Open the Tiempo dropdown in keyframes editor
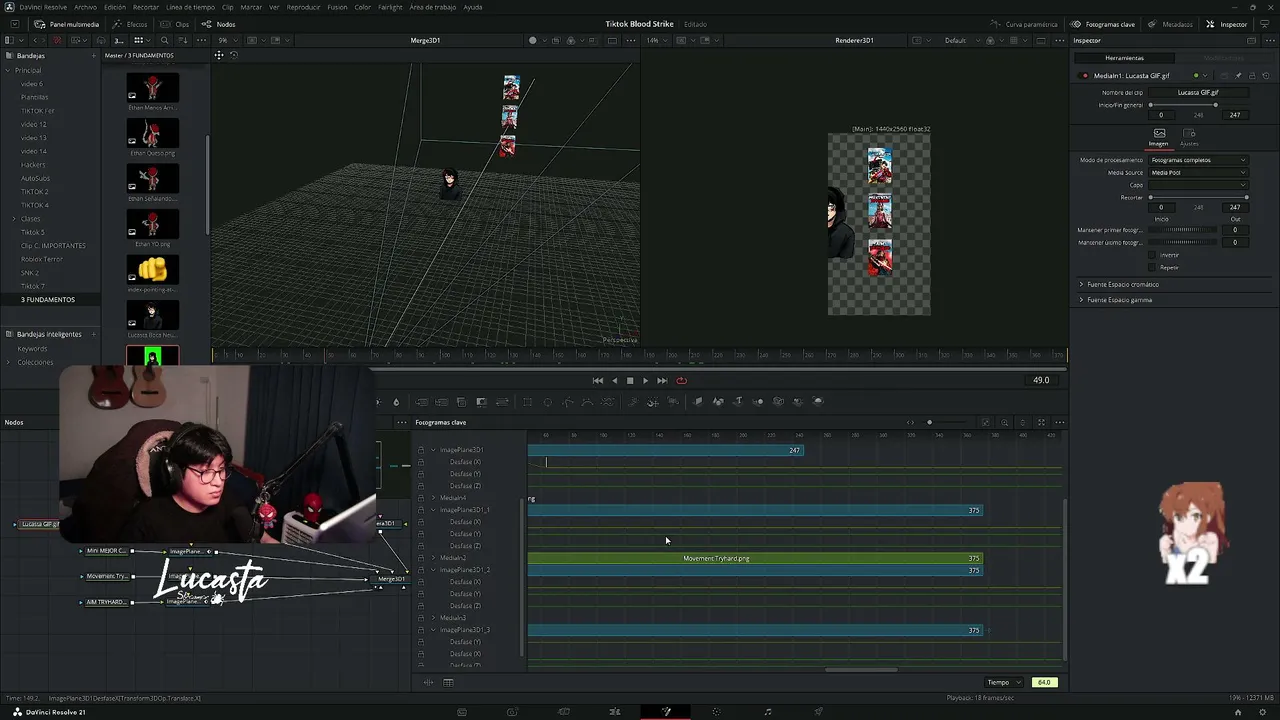The width and height of the screenshot is (1280, 720). pos(1004,682)
